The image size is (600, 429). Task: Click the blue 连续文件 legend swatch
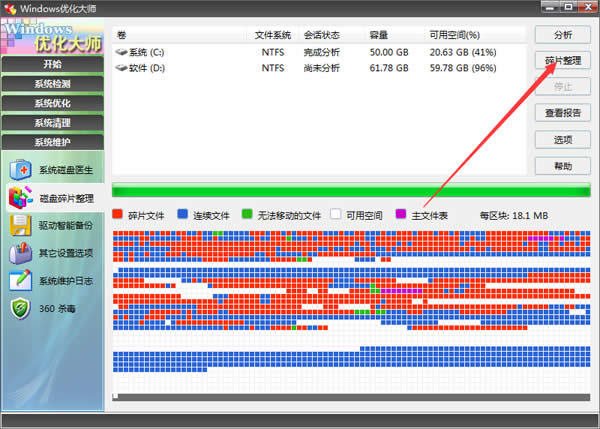click(183, 214)
